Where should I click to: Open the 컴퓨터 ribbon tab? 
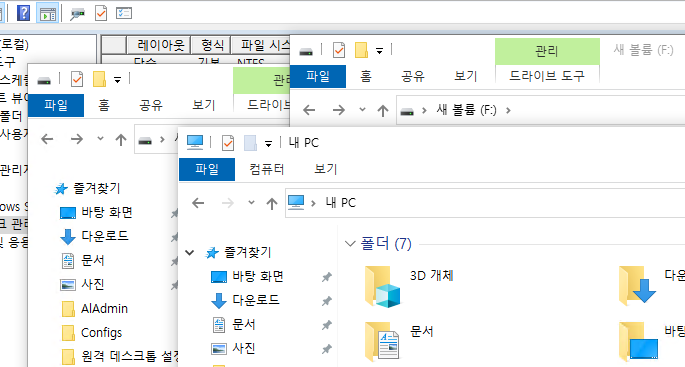(267, 169)
